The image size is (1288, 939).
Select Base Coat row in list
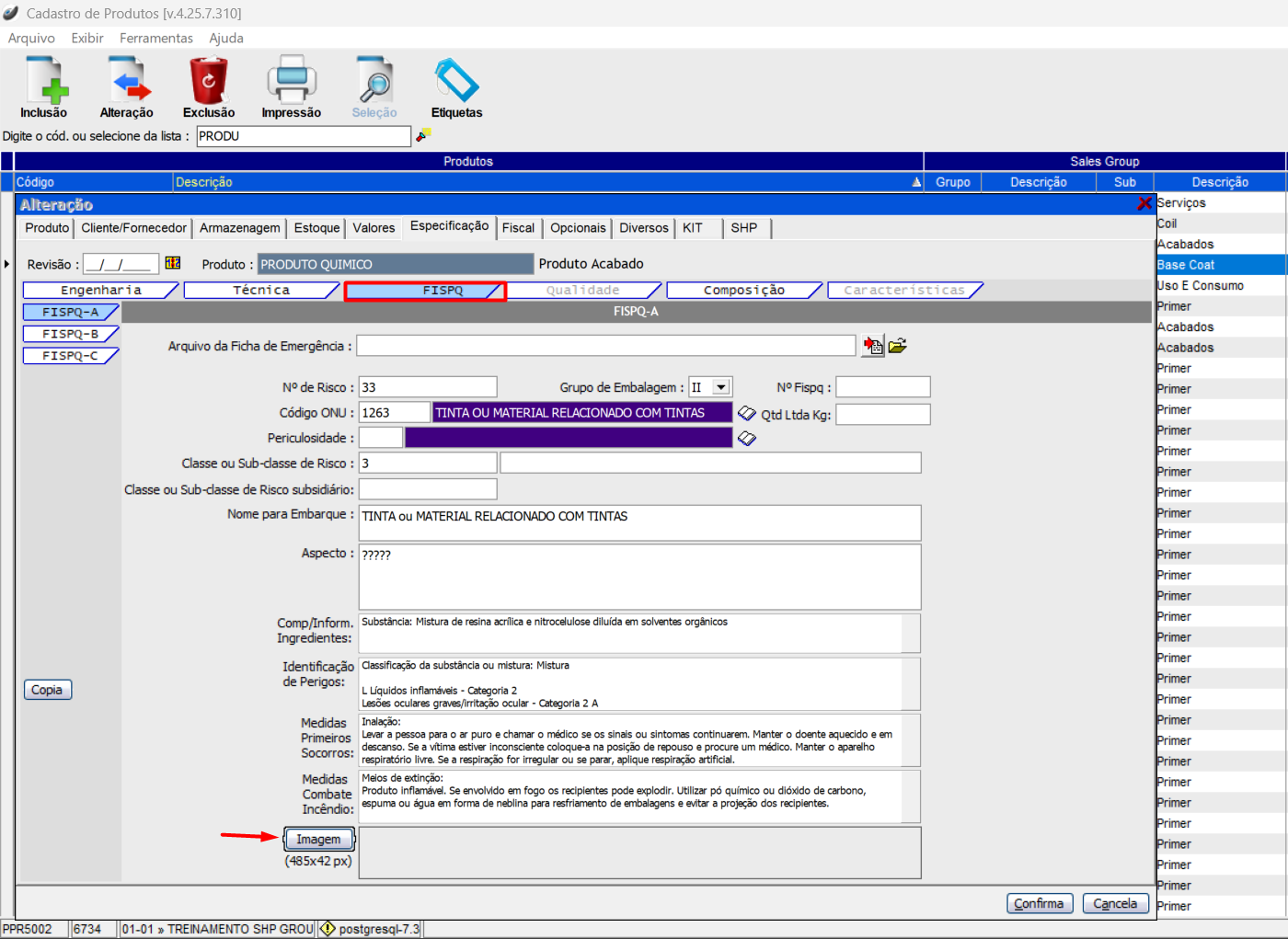click(1220, 265)
